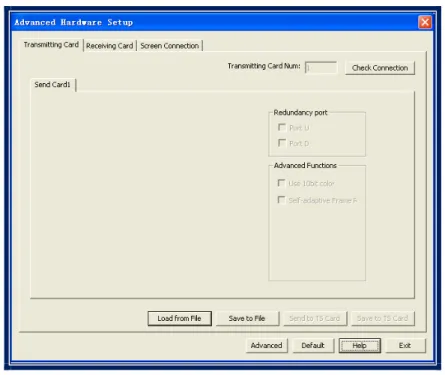Click the Exit button
Viewport: 445px width, 375px height.
tap(405, 345)
